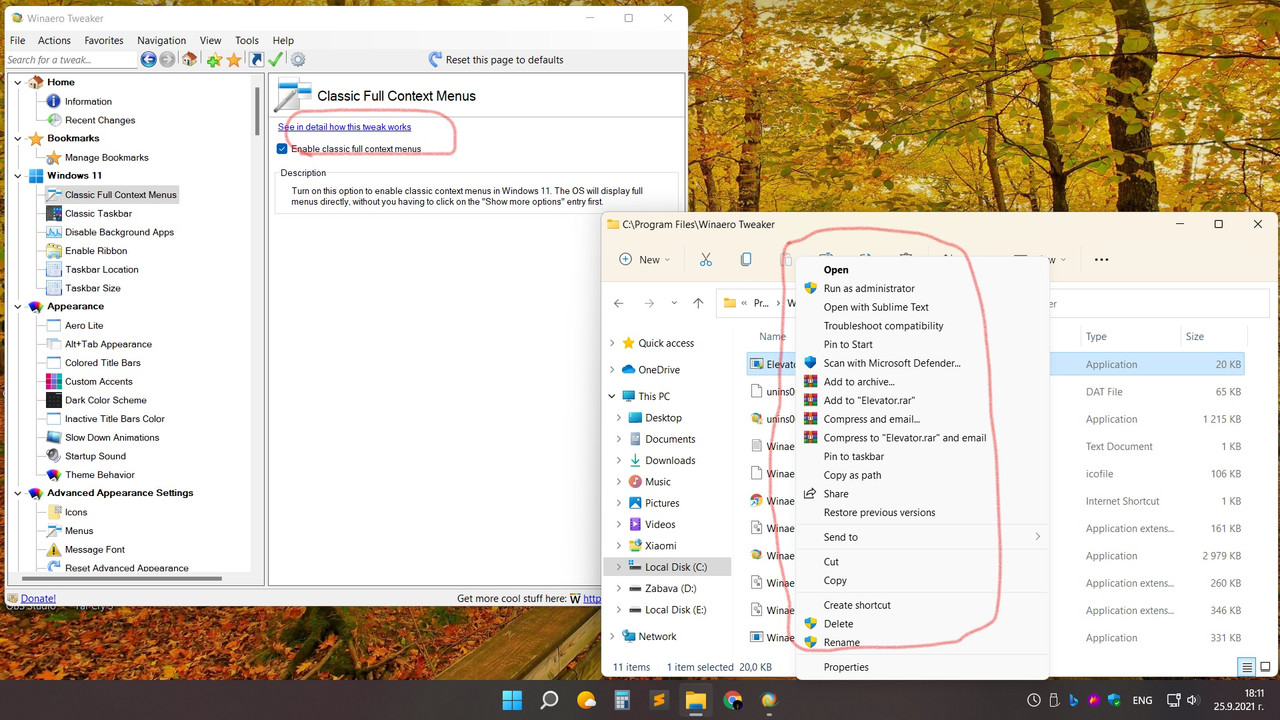Select Classic Taskbar tweak in tree
Image resolution: width=1280 pixels, height=720 pixels.
98,213
